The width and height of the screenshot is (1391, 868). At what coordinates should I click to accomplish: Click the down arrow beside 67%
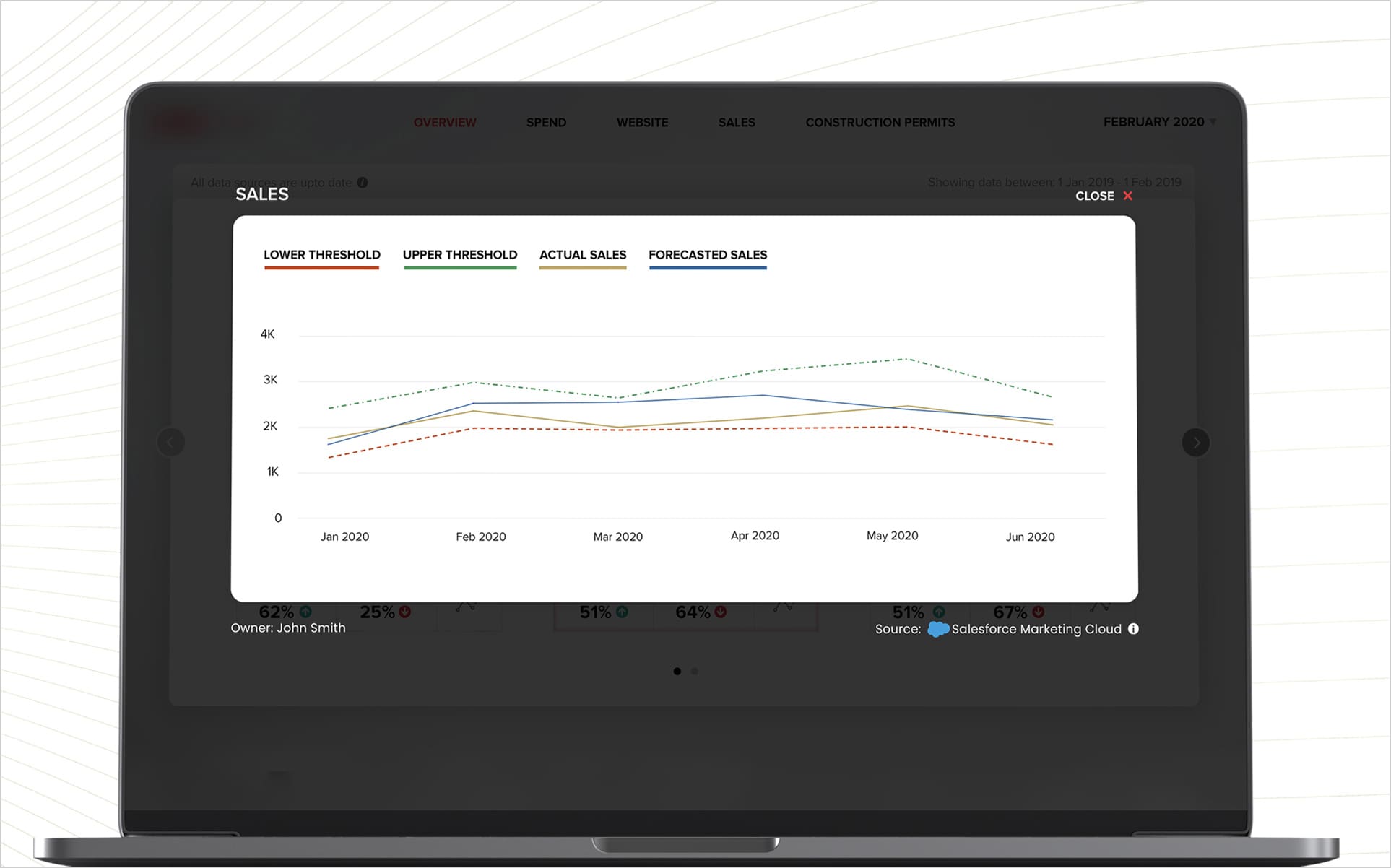pos(1037,612)
